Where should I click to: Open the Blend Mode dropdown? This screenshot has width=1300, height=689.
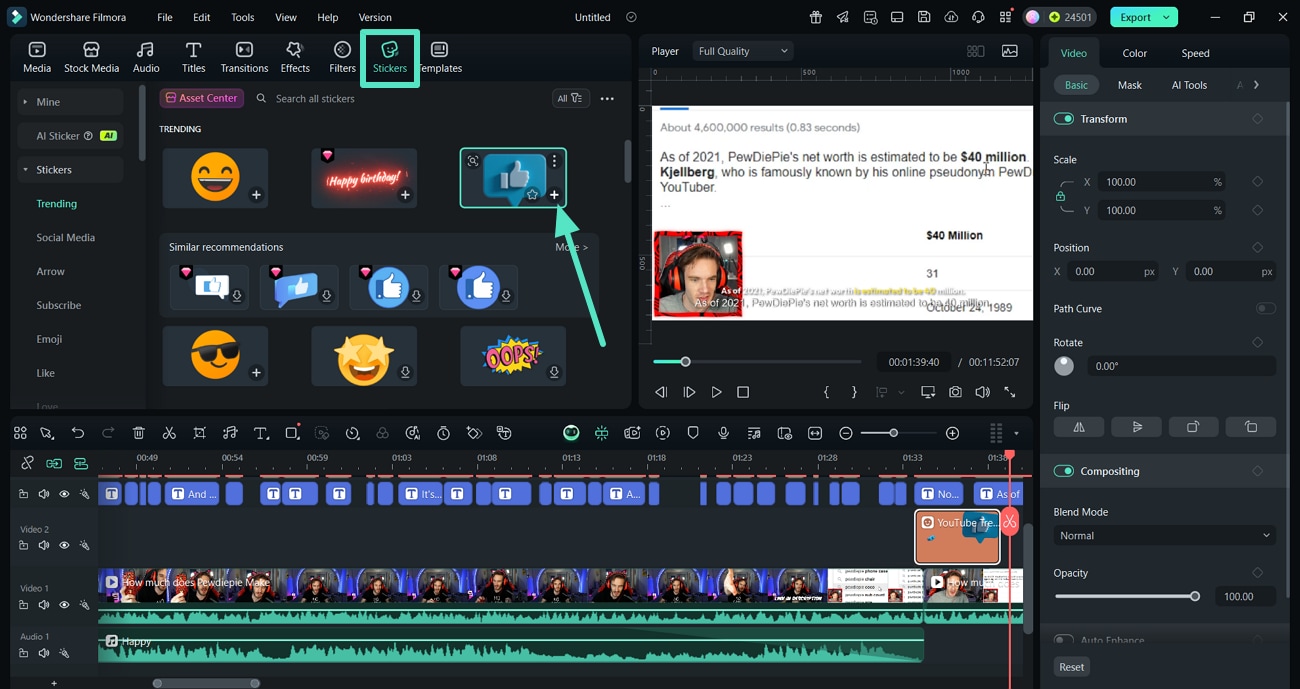pos(1164,536)
